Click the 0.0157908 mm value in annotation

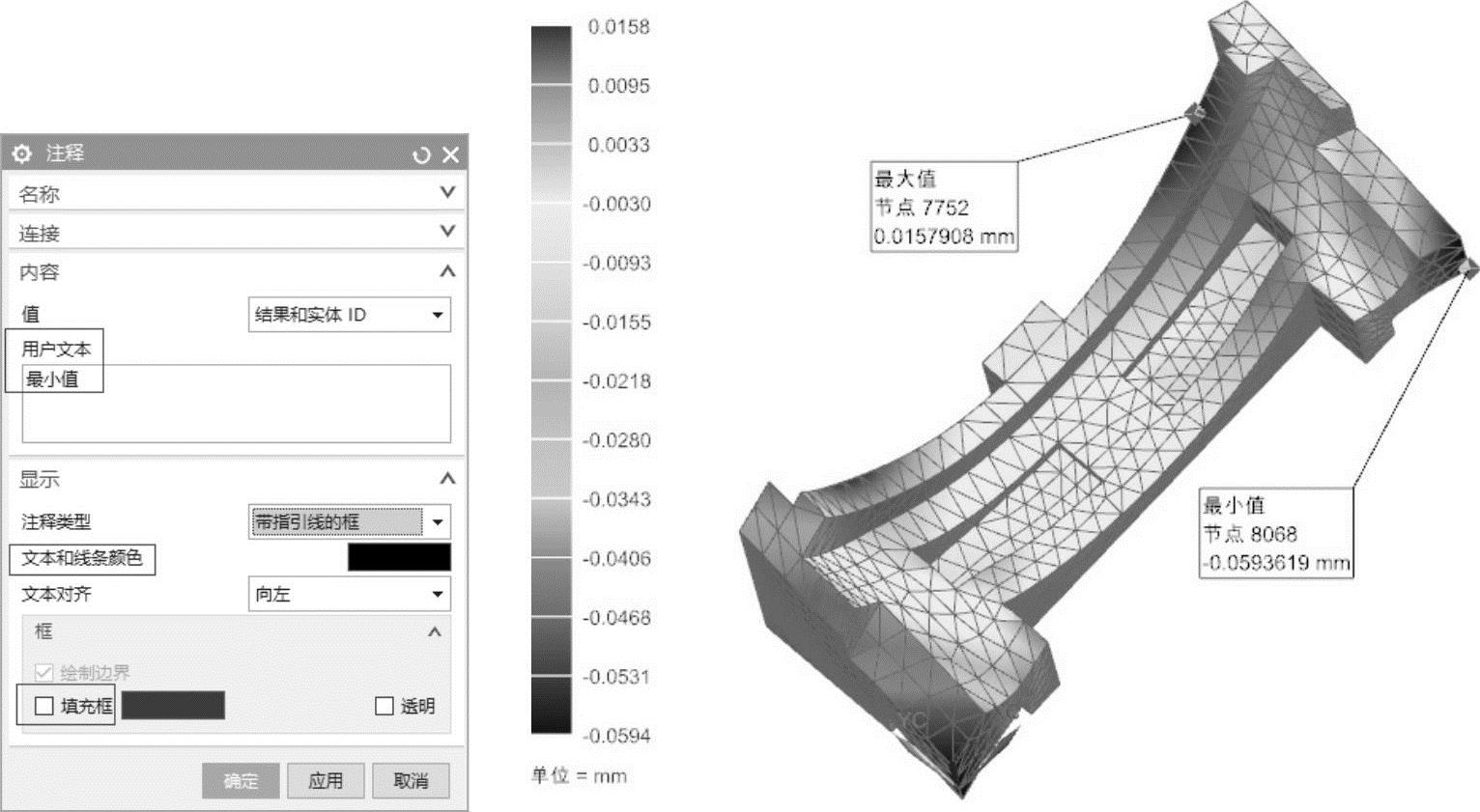[x=944, y=236]
